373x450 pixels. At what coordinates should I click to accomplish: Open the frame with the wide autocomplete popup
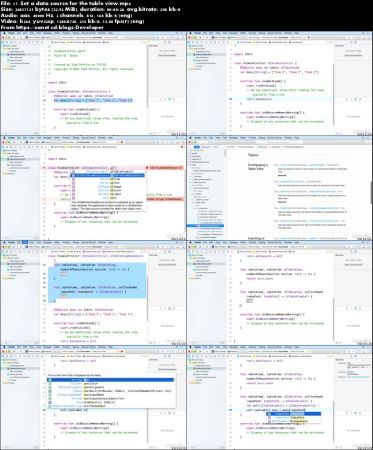pyautogui.click(x=93, y=397)
